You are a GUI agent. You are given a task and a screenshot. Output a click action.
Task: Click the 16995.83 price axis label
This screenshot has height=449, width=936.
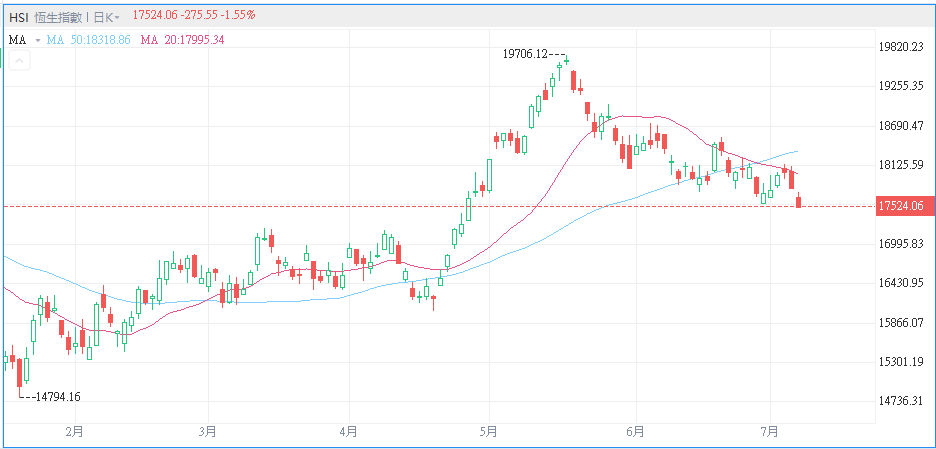901,244
